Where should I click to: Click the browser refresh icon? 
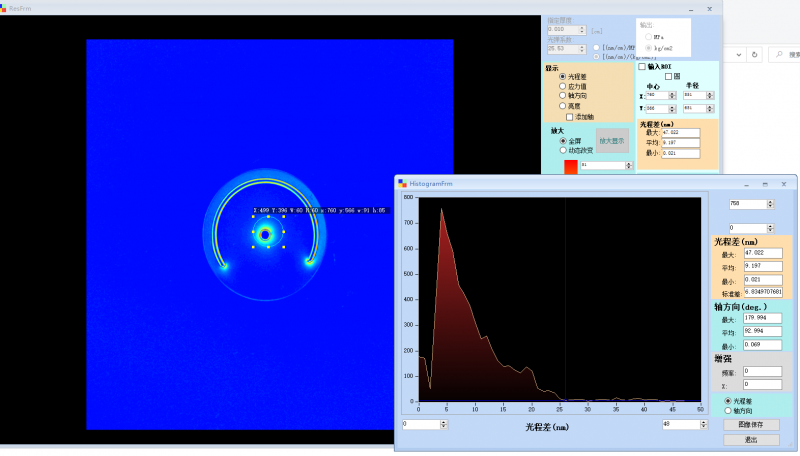click(x=755, y=54)
